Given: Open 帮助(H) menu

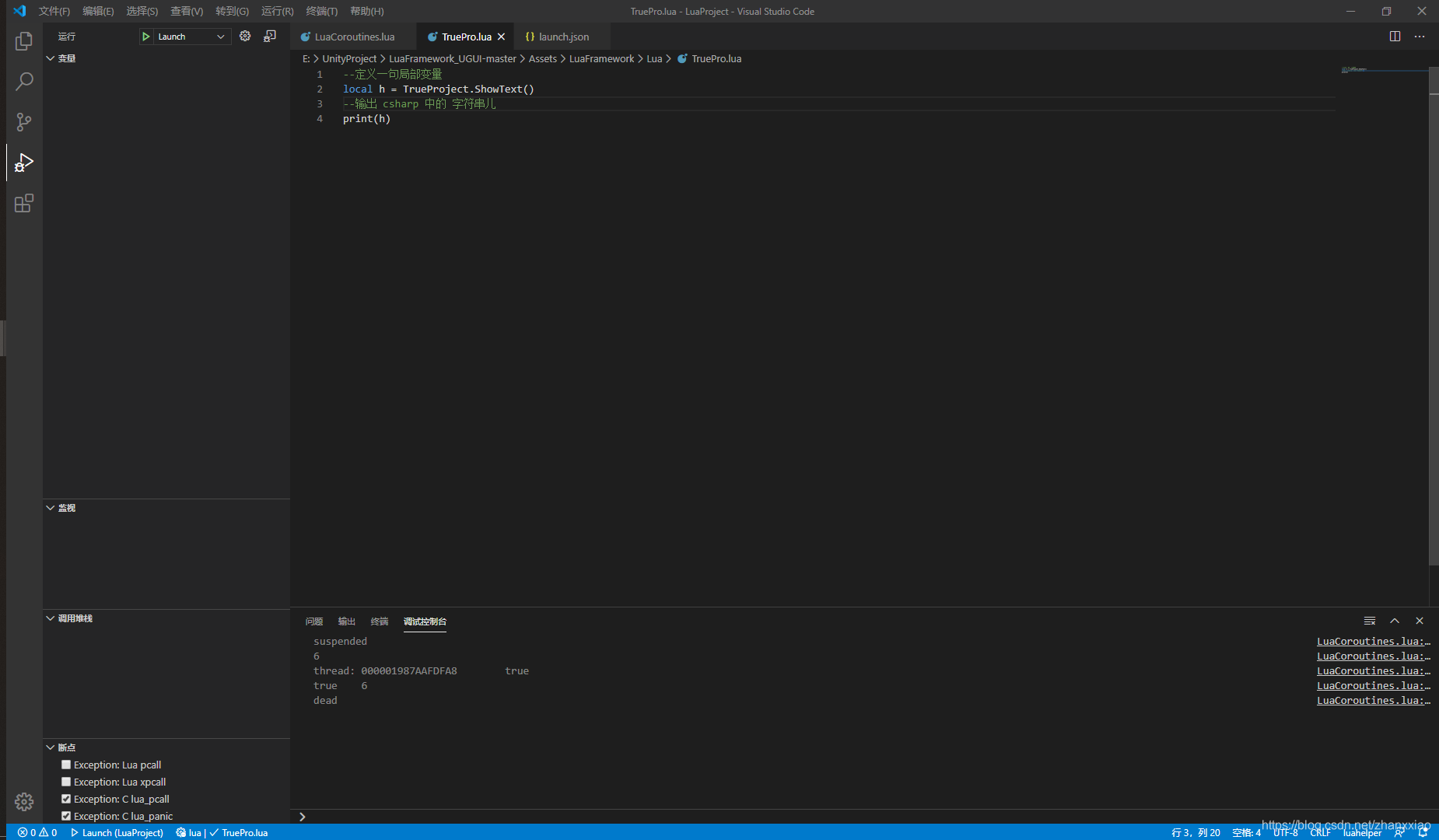Looking at the screenshot, I should pos(367,11).
